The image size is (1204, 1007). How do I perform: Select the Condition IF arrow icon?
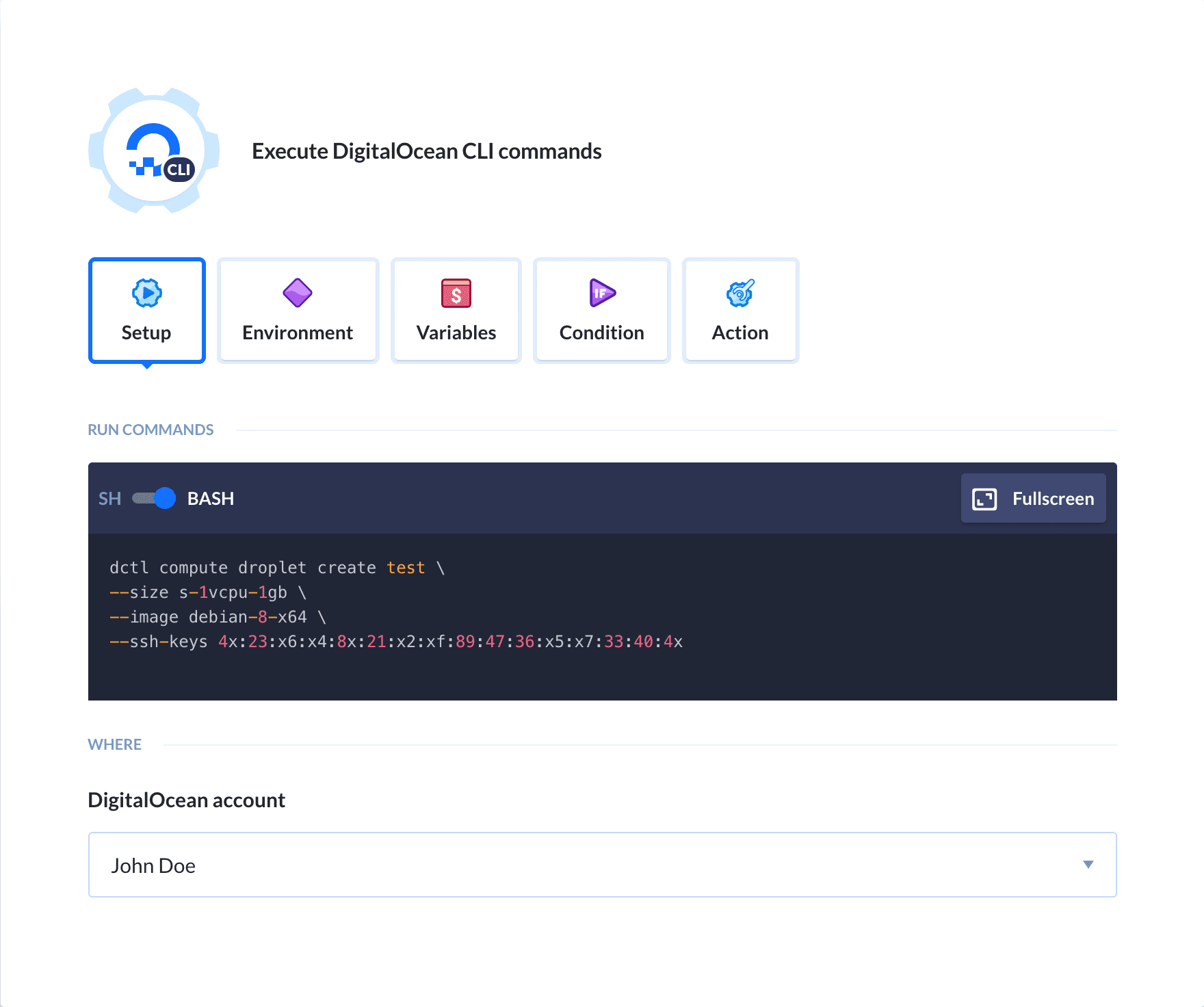pos(601,293)
